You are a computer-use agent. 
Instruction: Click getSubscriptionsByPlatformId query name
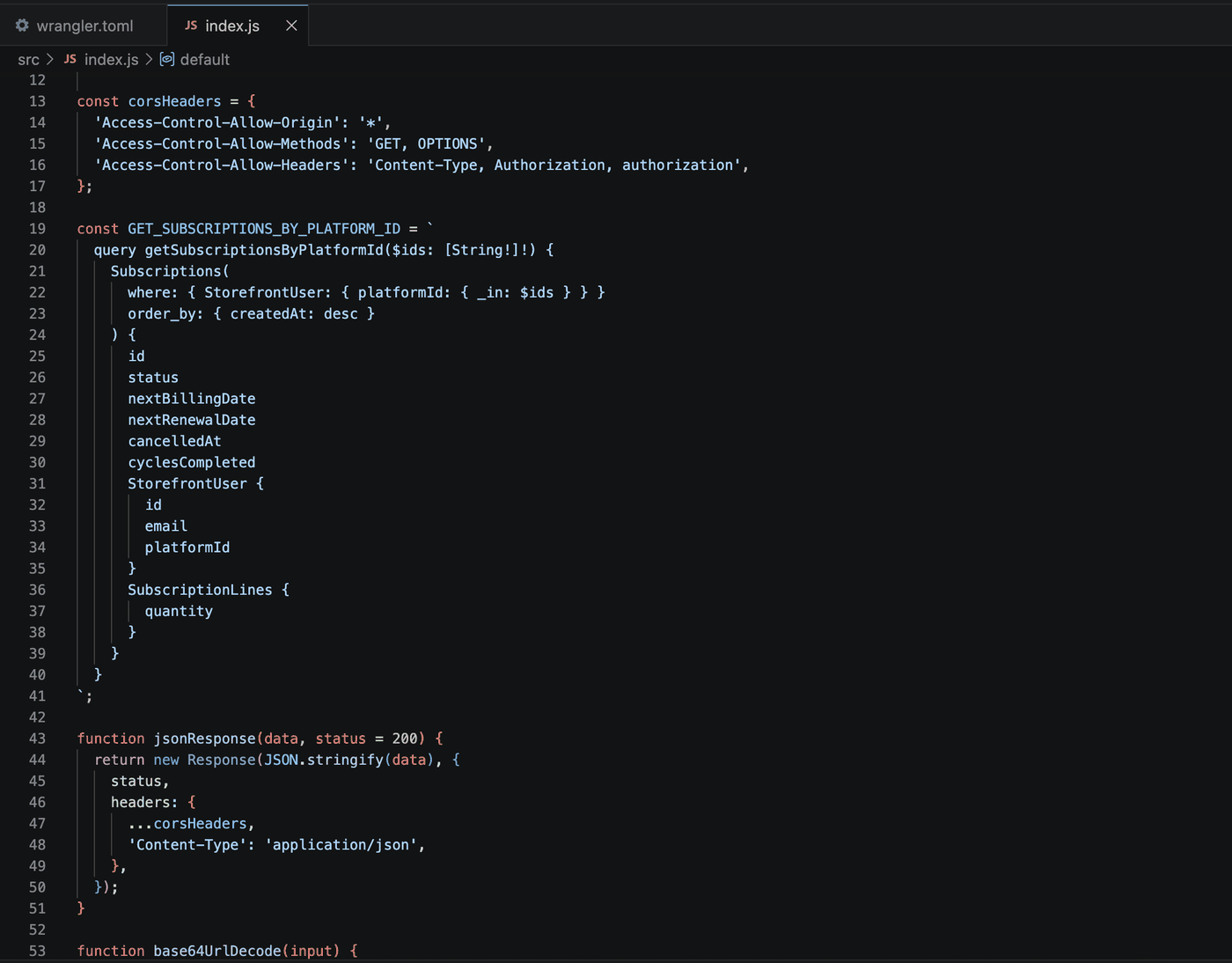pyautogui.click(x=264, y=250)
